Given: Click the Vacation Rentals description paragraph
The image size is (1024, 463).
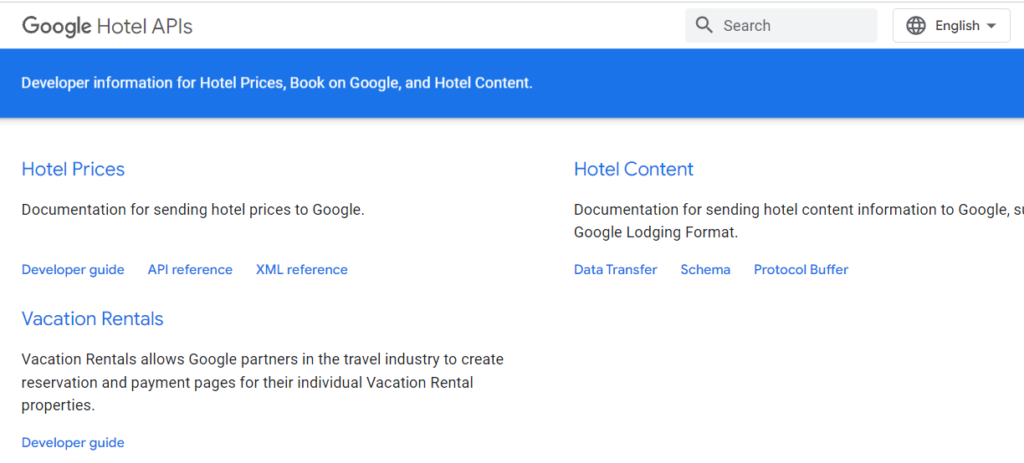Looking at the screenshot, I should [262, 382].
